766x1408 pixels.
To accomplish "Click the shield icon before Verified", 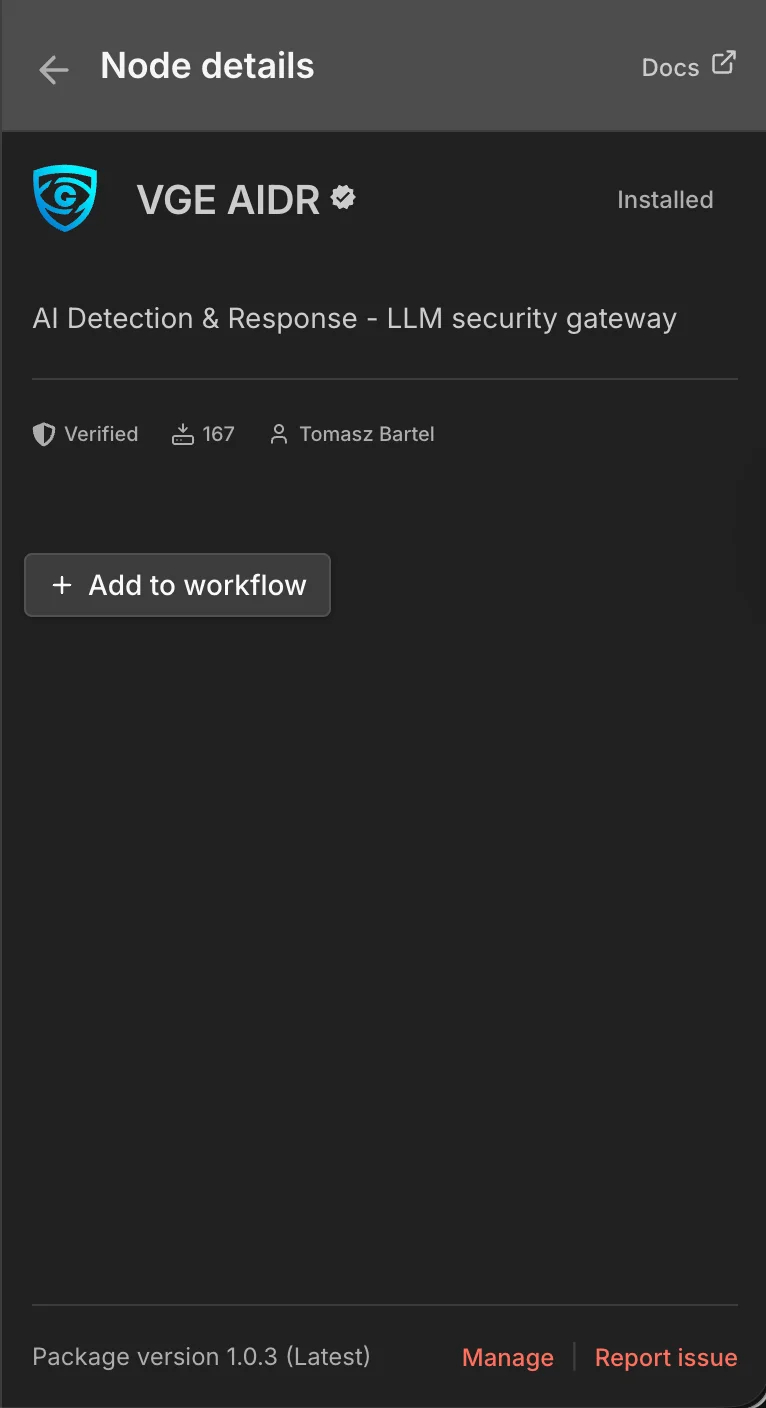I will (43, 434).
